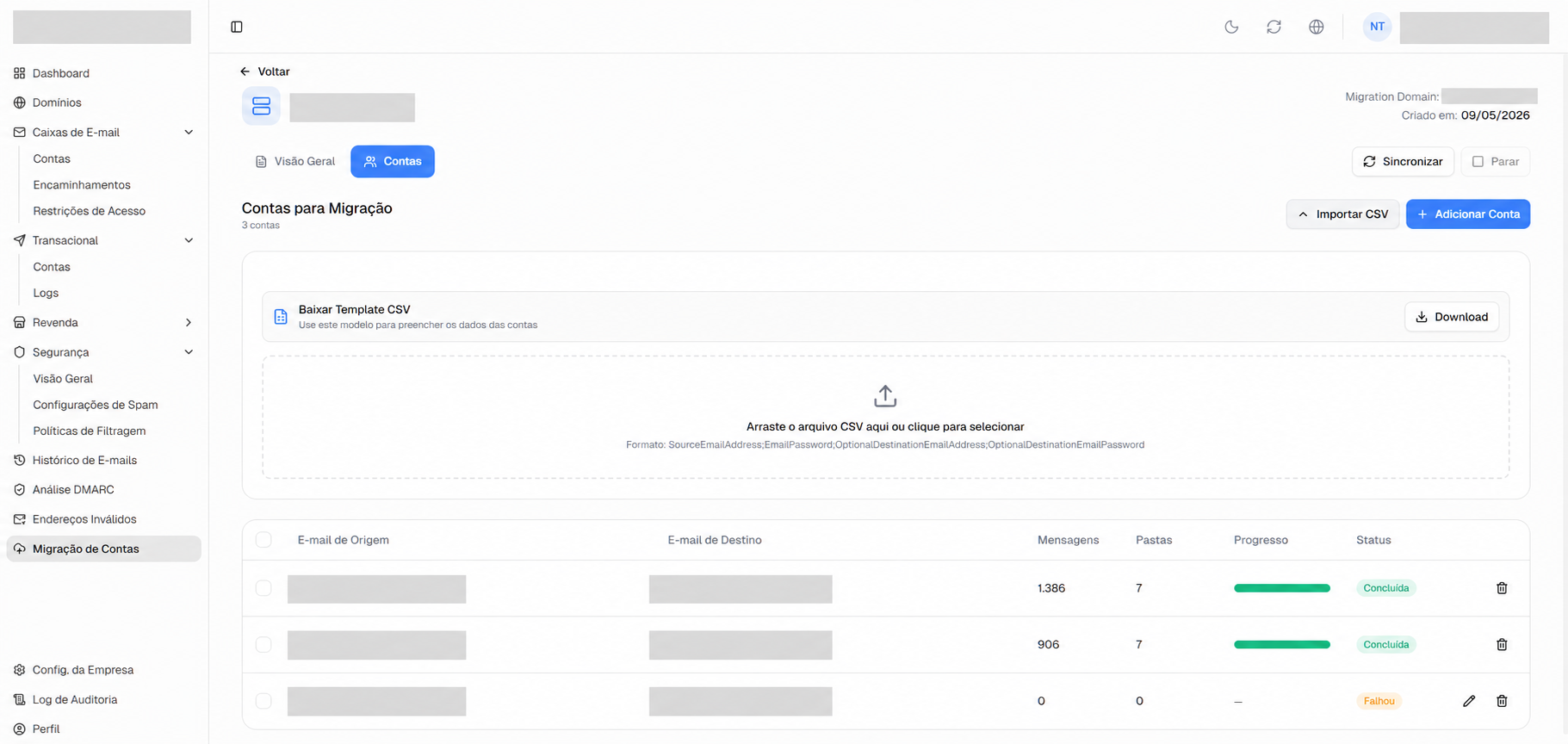
Task: Download the CSV template
Action: [1452, 317]
